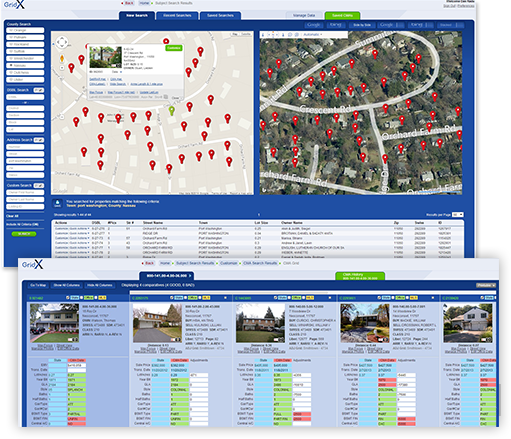Expand the arrow under the DSBL field
Viewport: 511px width, 439px height.
point(25,103)
